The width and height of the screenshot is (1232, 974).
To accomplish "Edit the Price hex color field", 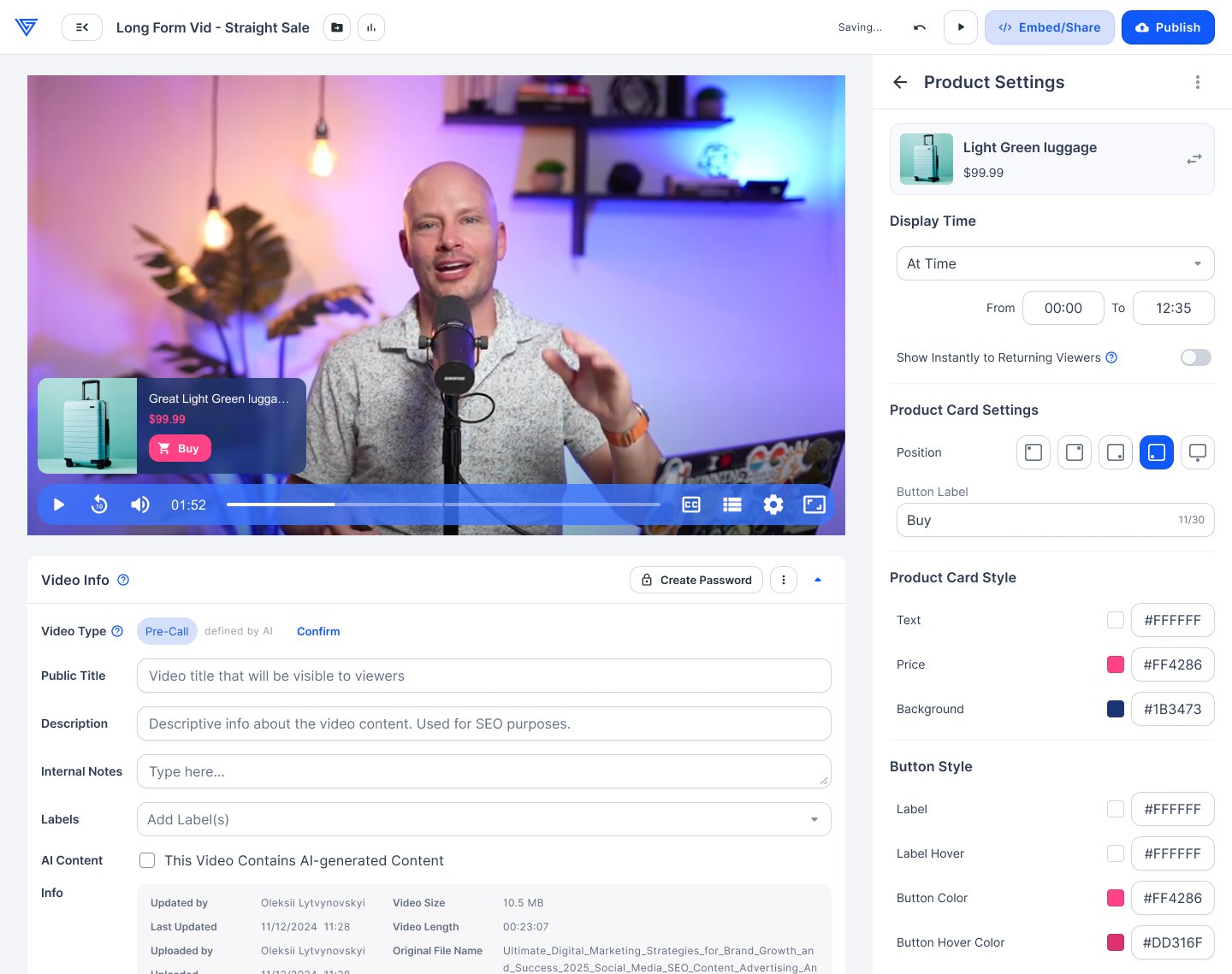I will coord(1173,664).
